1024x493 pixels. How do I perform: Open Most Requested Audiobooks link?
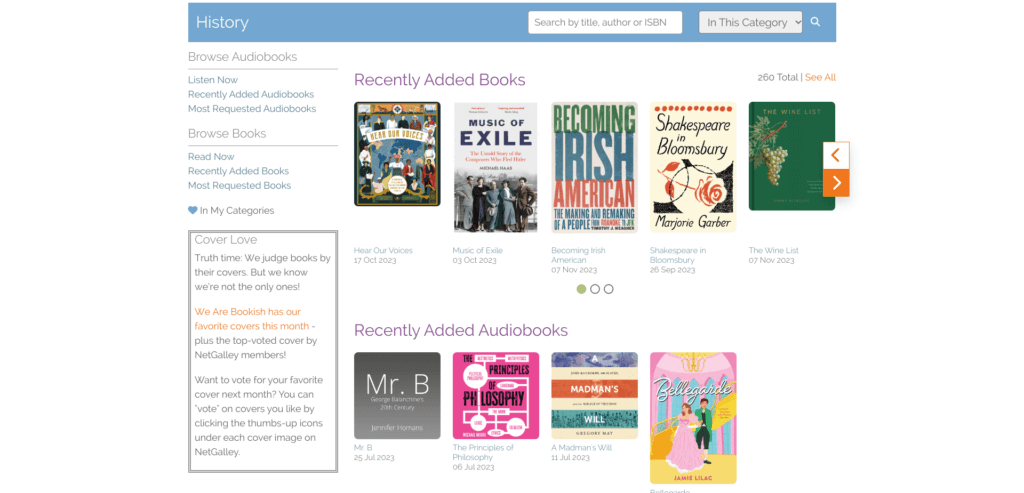pyautogui.click(x=252, y=108)
